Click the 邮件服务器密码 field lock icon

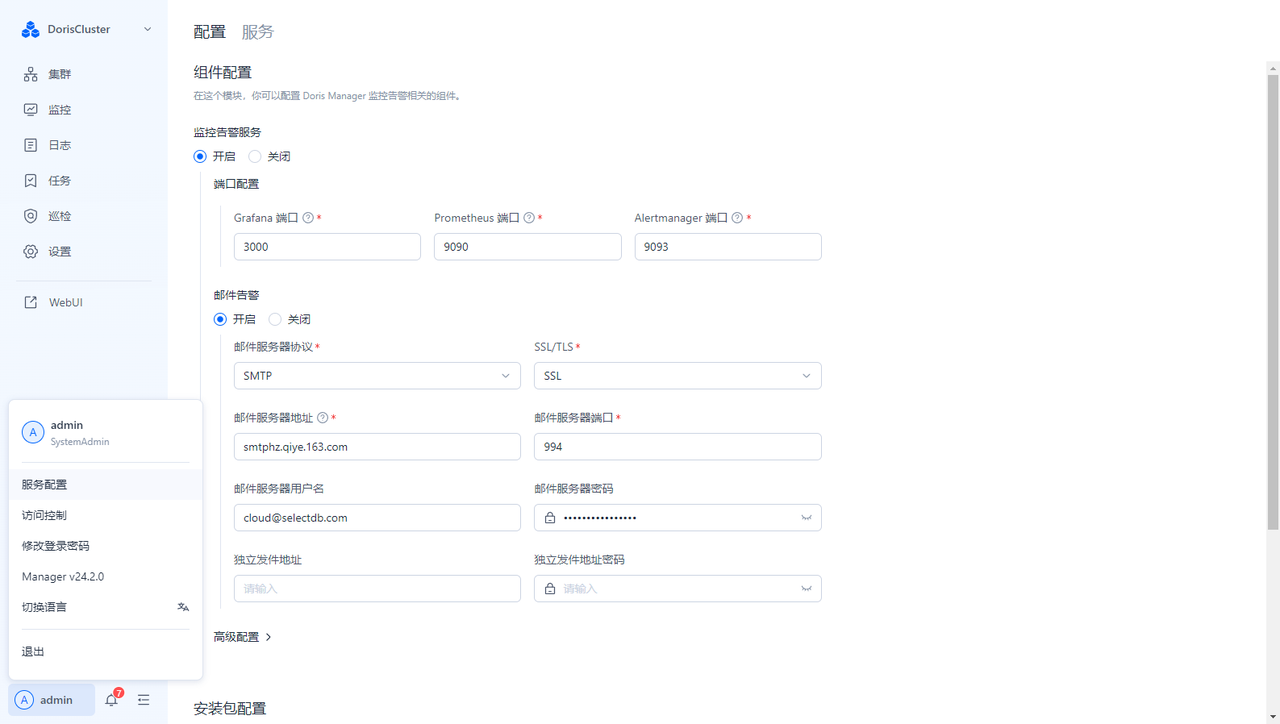click(550, 518)
